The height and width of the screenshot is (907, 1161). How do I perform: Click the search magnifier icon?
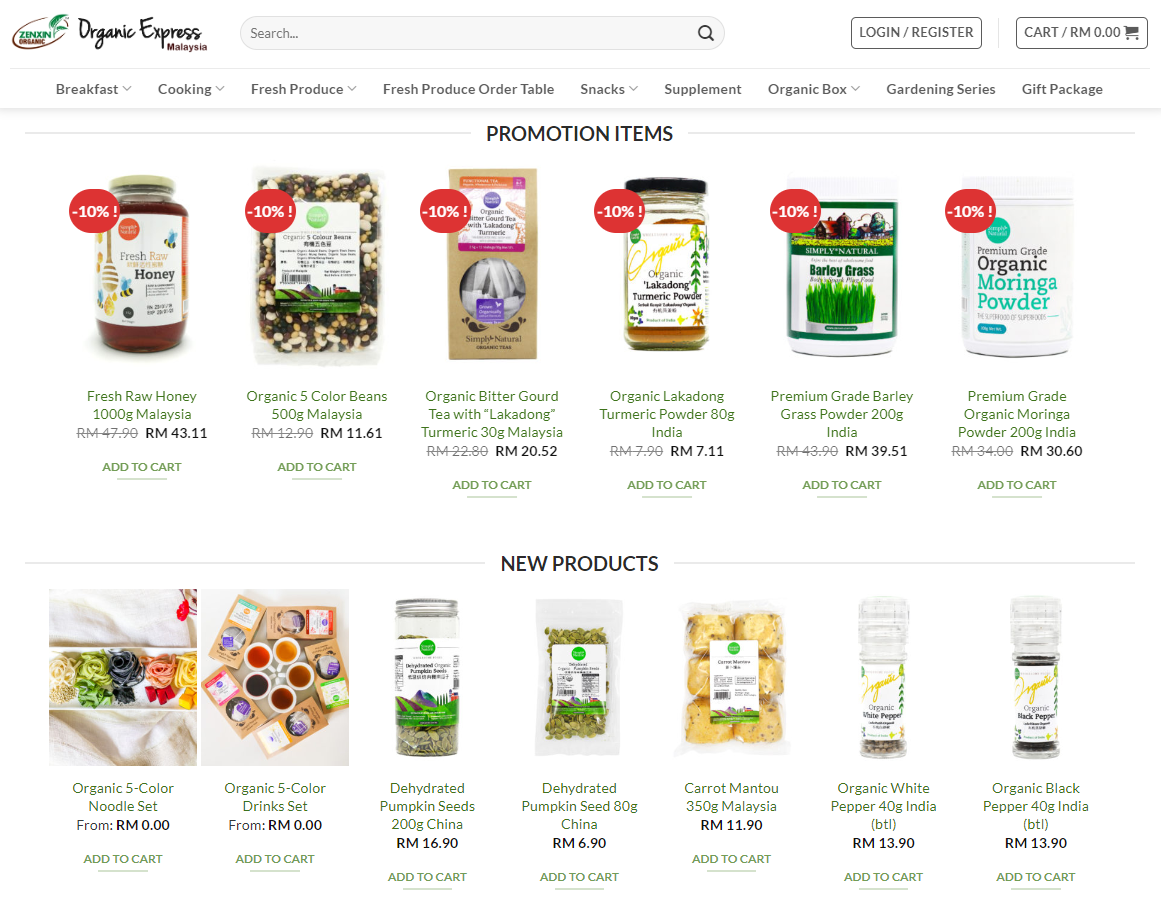click(x=706, y=33)
